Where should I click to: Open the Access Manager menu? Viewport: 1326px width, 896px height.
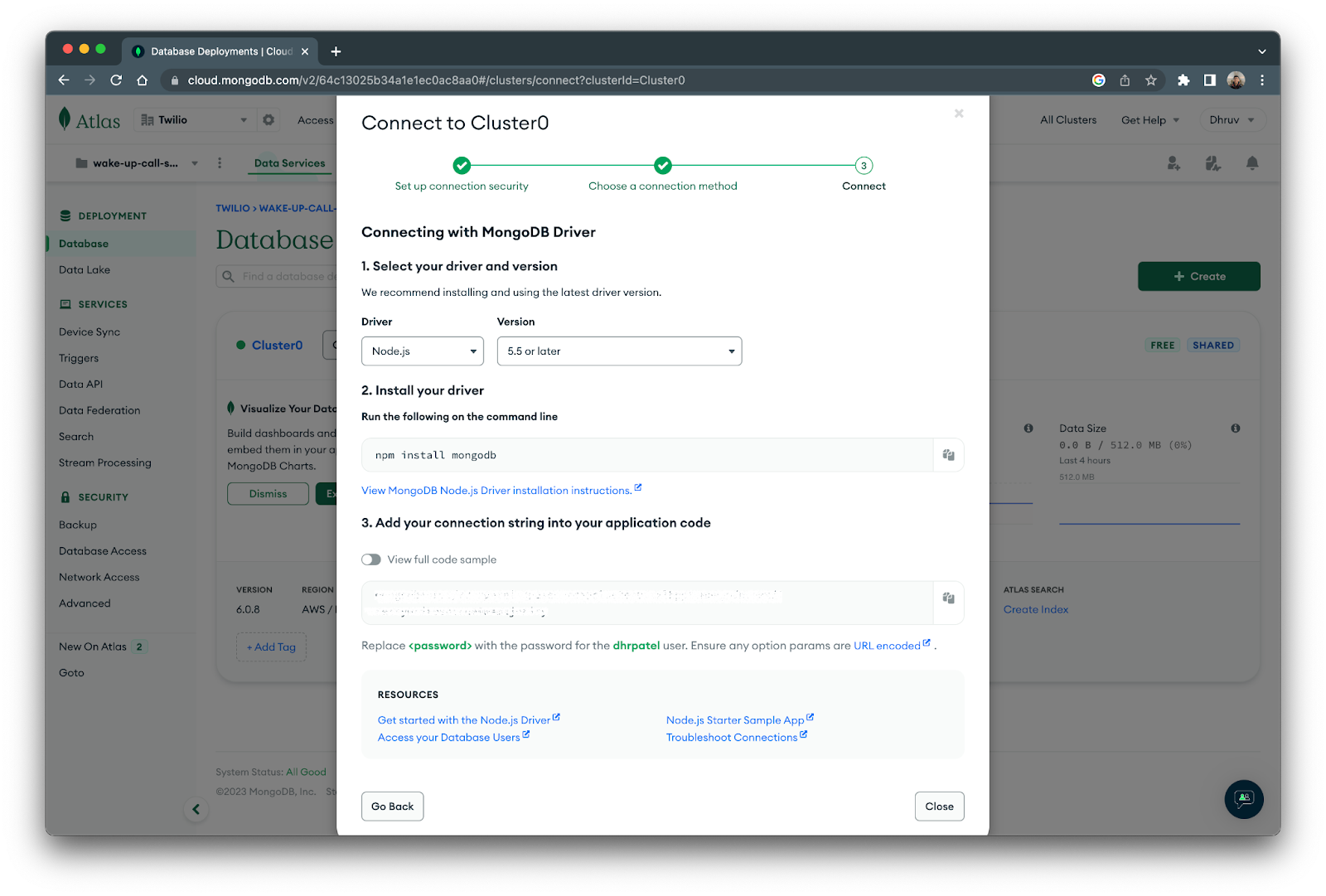point(316,120)
